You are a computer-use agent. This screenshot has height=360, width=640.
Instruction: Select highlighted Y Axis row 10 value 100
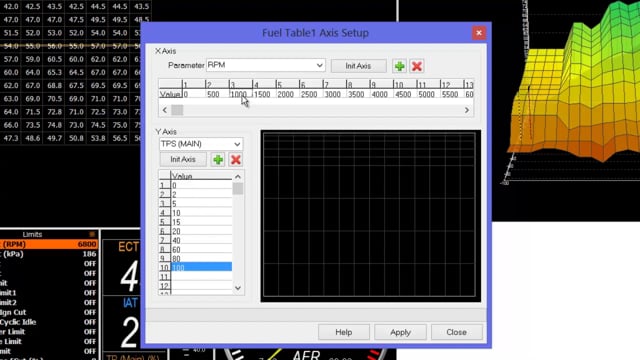pos(201,267)
